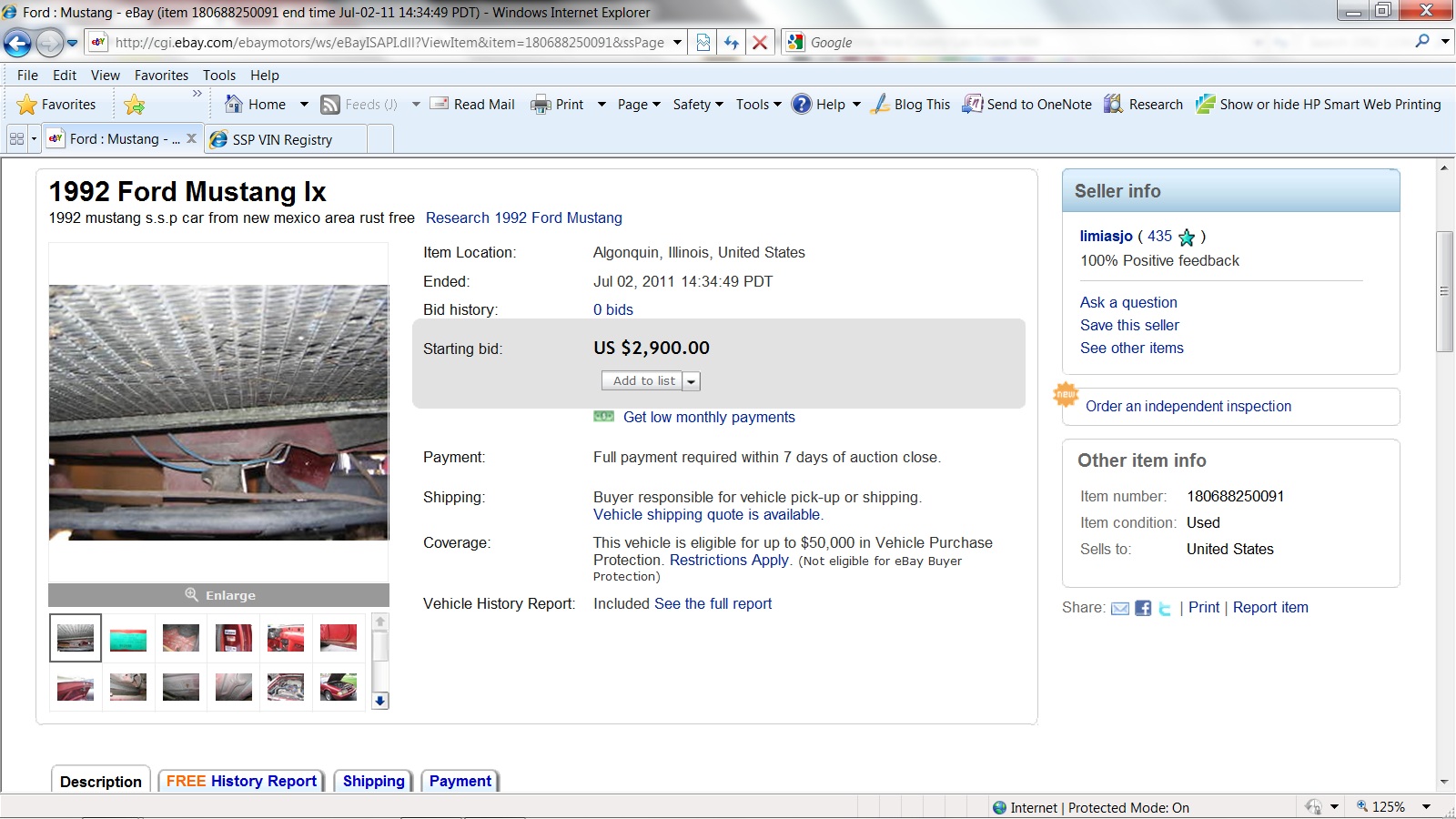1456x819 pixels.
Task: Run search with the magnifier icon
Action: point(1422,41)
